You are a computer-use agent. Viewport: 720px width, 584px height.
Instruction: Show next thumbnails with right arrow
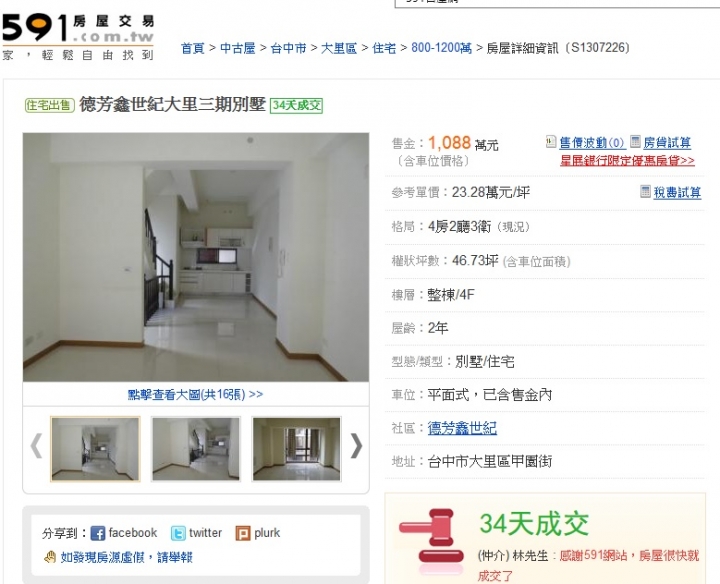(x=356, y=446)
